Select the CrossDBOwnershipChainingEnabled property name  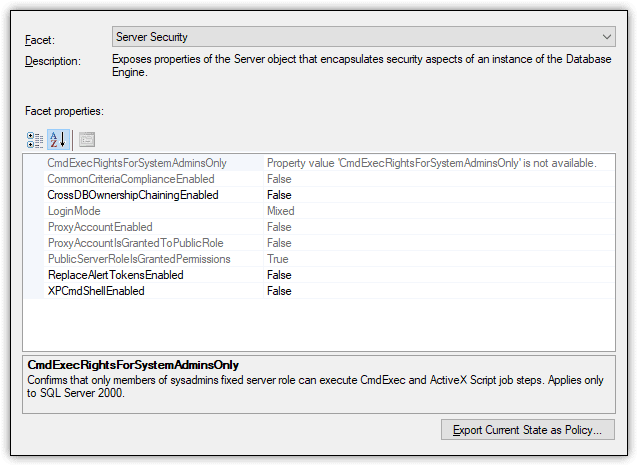[133, 195]
